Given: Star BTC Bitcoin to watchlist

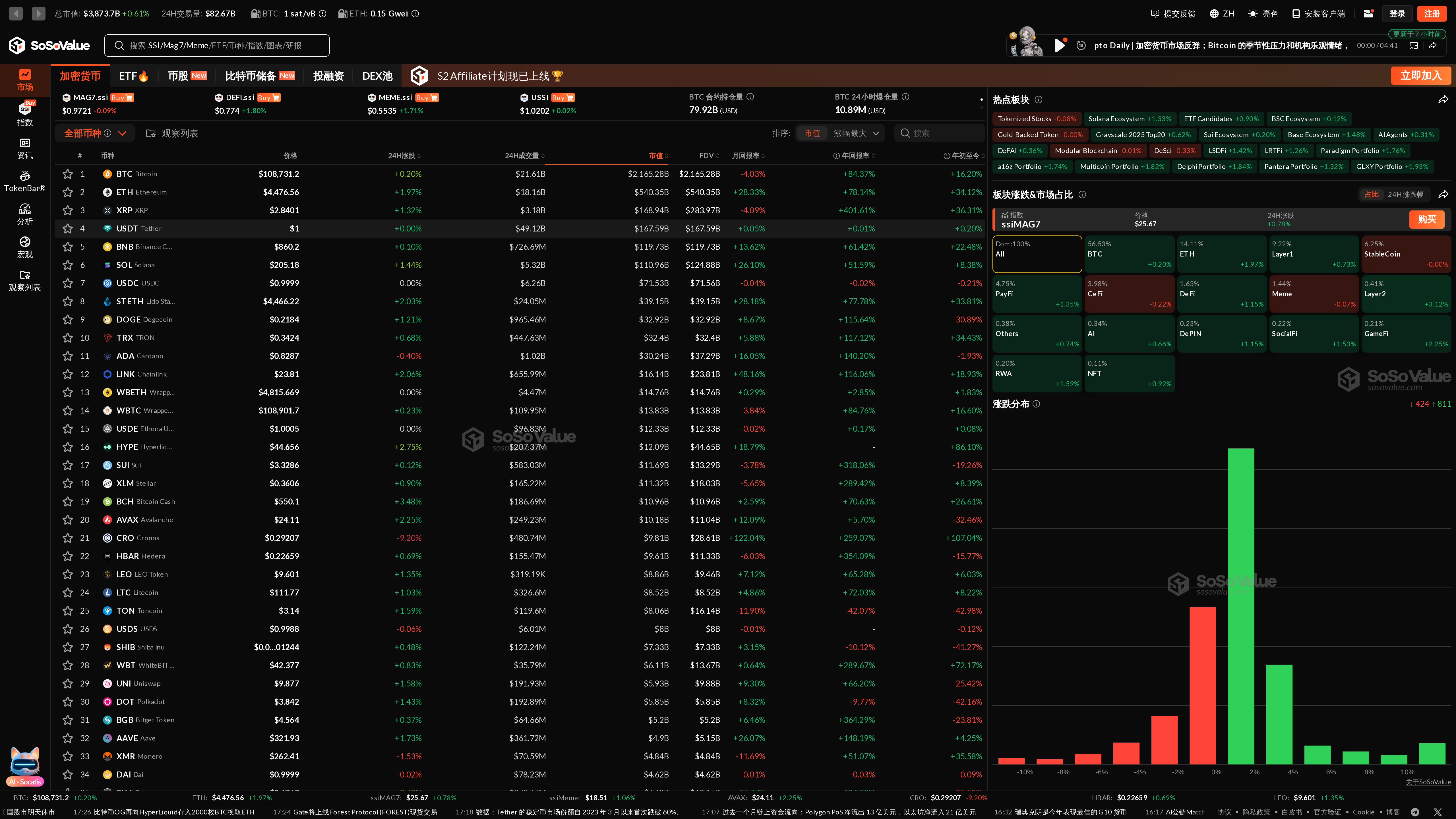Looking at the screenshot, I should 67,173.
